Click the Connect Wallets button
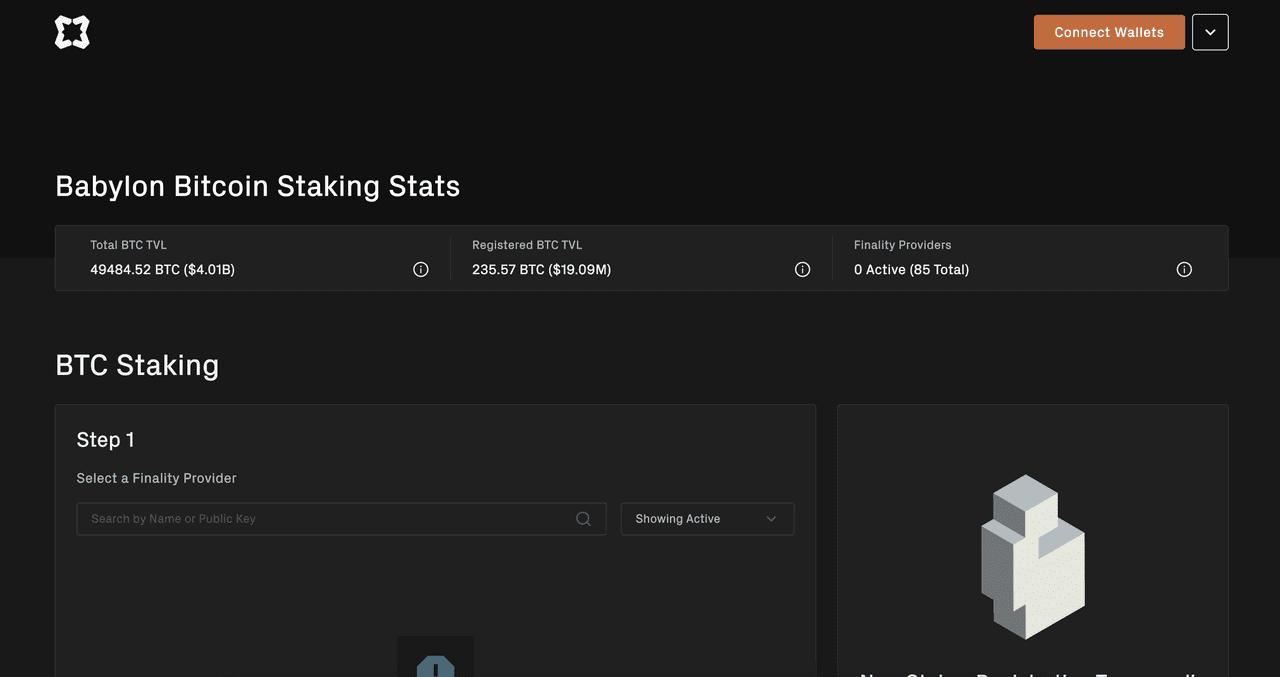This screenshot has width=1280, height=677. click(1109, 32)
